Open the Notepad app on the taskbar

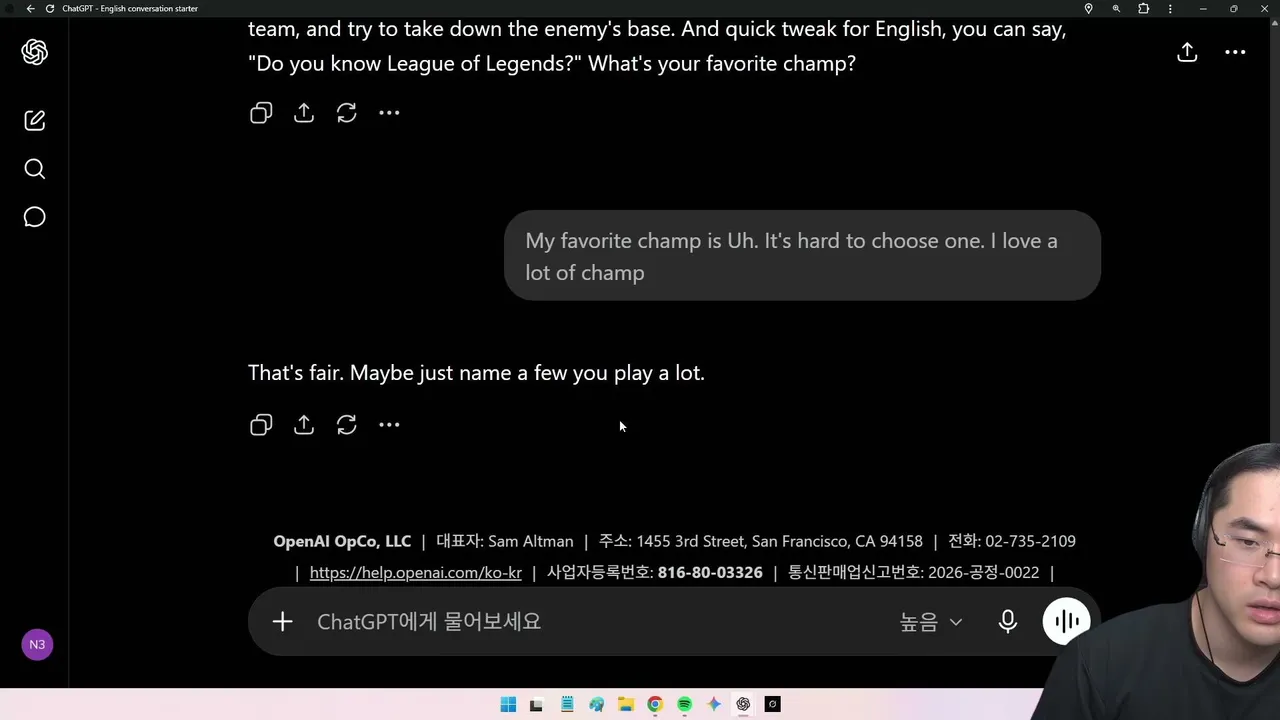(x=567, y=704)
